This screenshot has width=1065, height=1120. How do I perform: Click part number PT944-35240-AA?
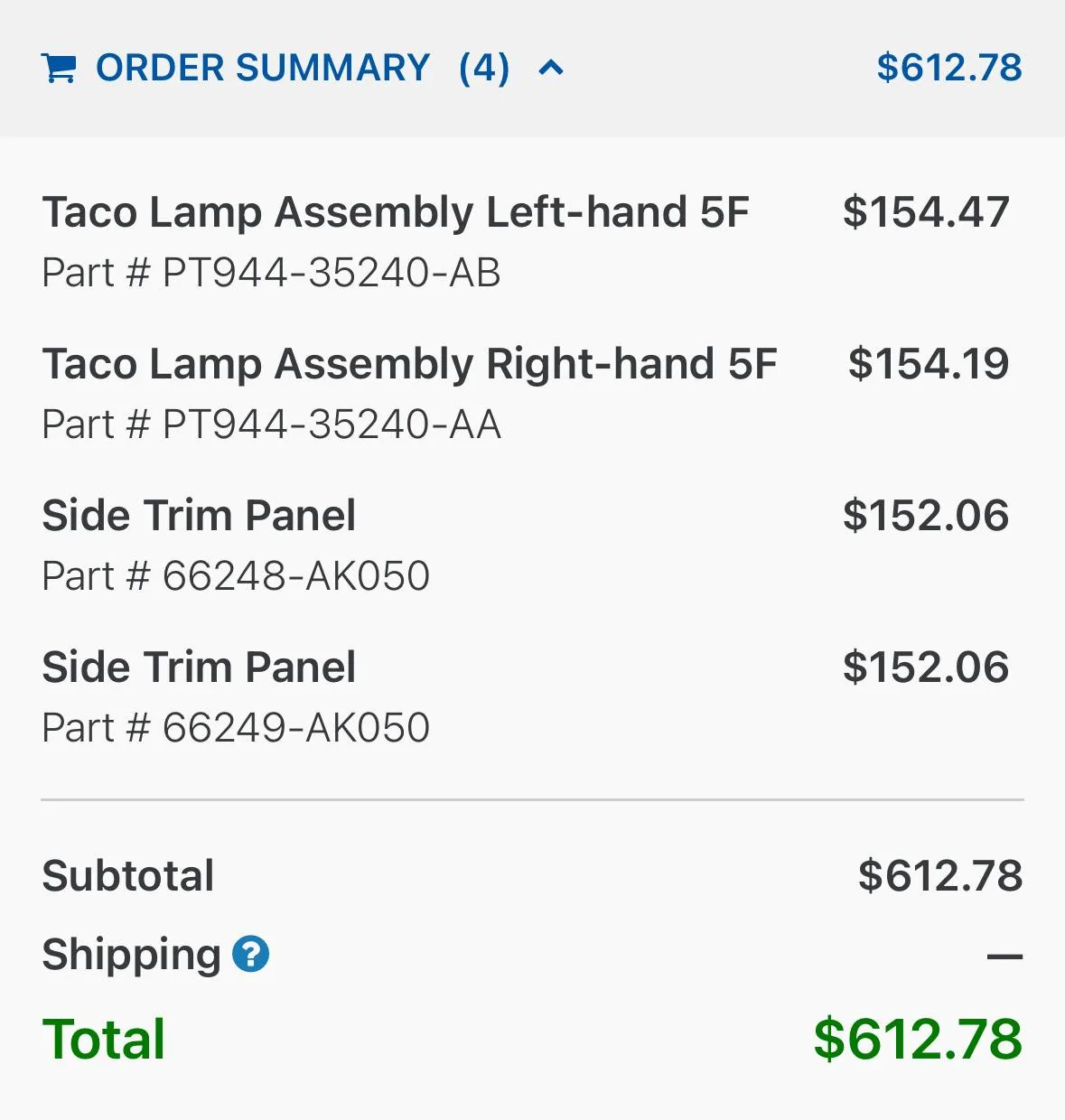[271, 425]
